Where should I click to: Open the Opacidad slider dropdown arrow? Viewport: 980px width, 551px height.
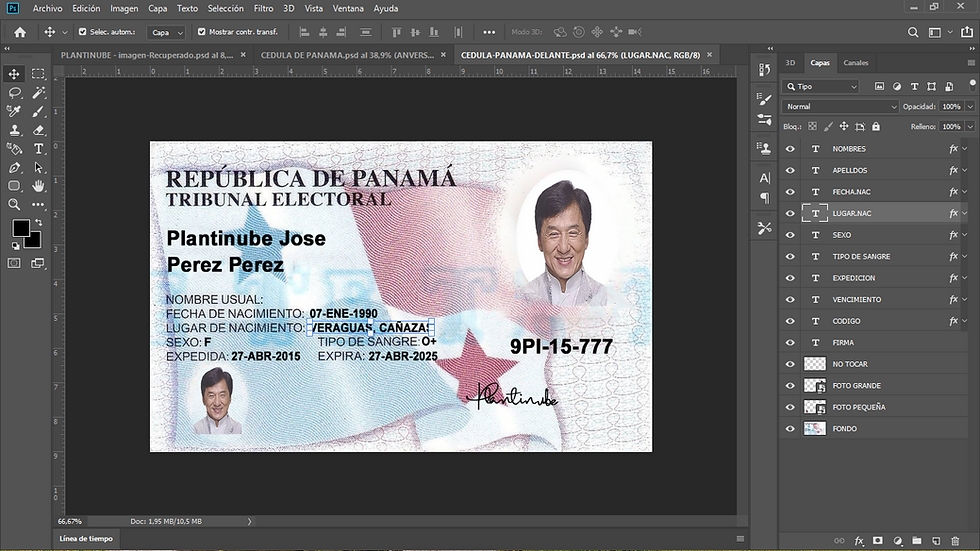tap(970, 106)
